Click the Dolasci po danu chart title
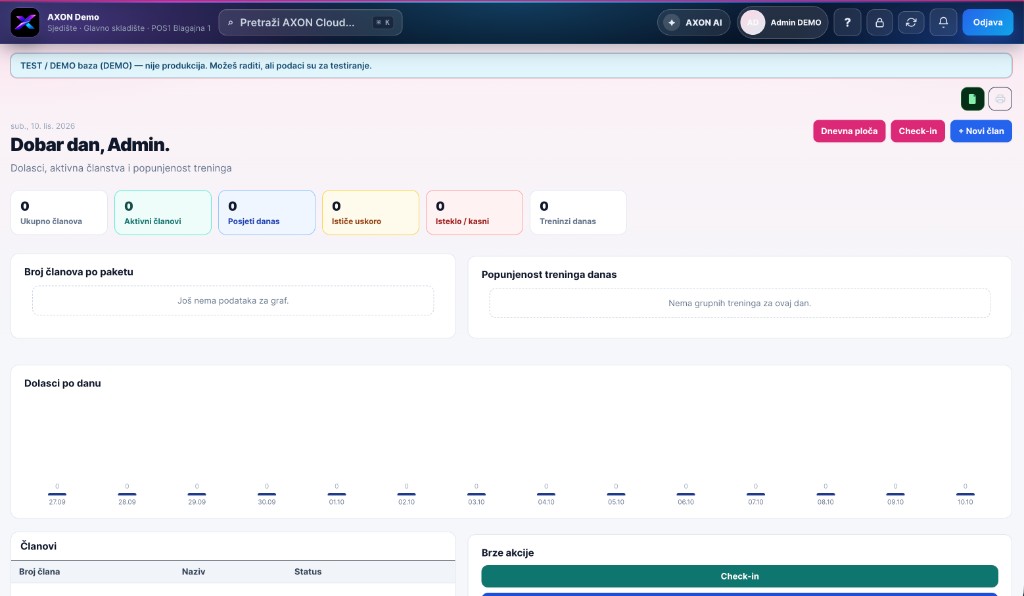This screenshot has width=1024, height=596. coord(63,383)
